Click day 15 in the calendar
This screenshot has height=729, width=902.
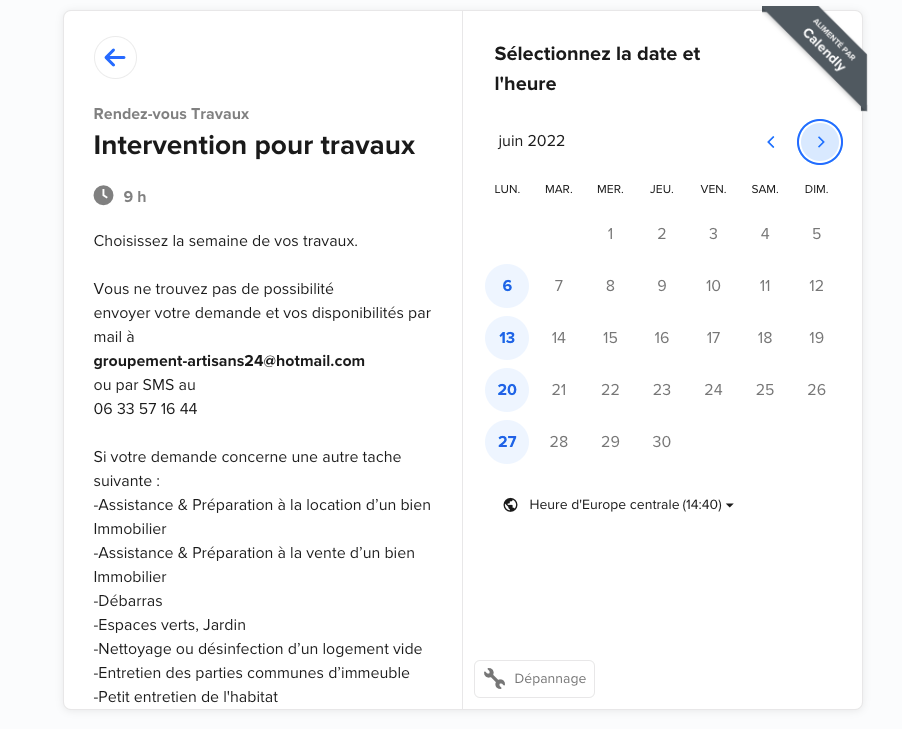(610, 338)
